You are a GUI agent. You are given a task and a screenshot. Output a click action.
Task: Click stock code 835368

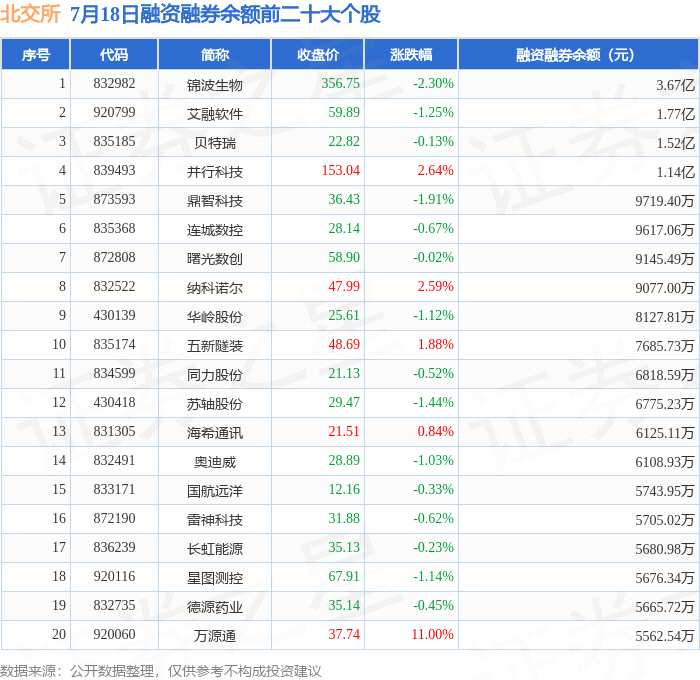pos(114,229)
